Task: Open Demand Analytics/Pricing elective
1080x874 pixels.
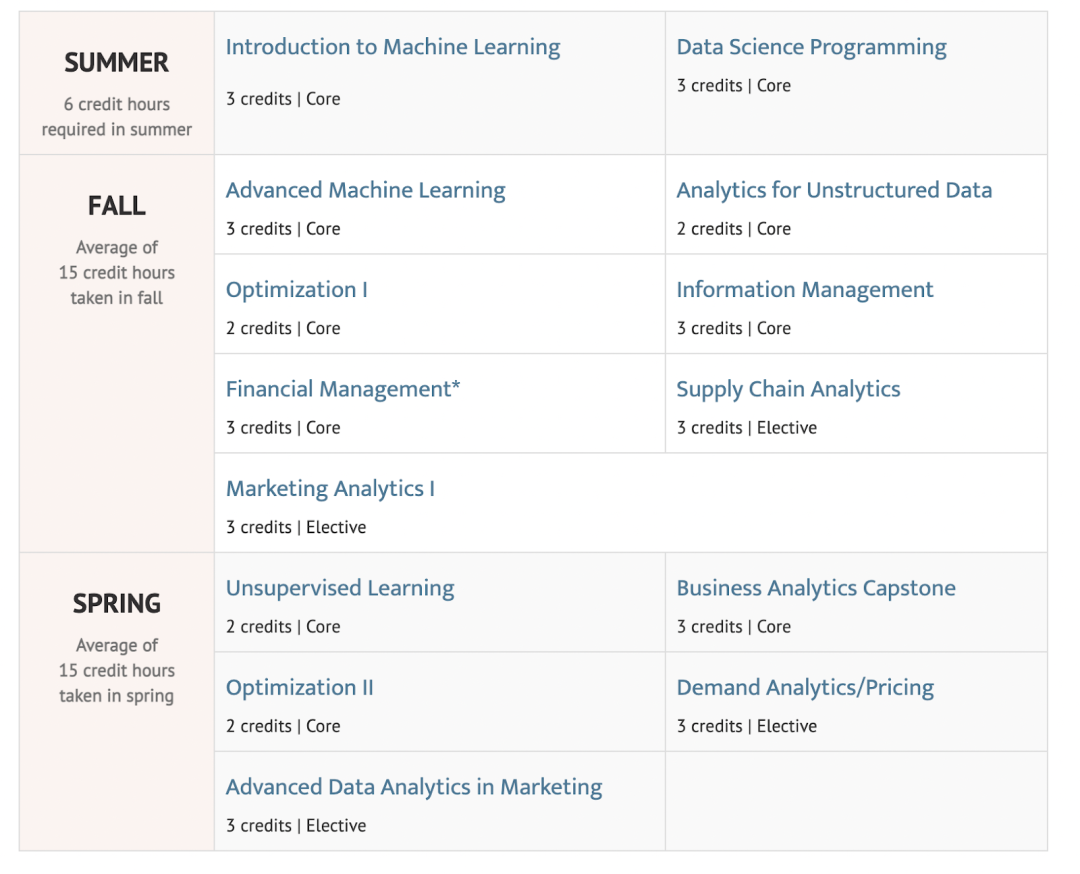Action: [805, 687]
